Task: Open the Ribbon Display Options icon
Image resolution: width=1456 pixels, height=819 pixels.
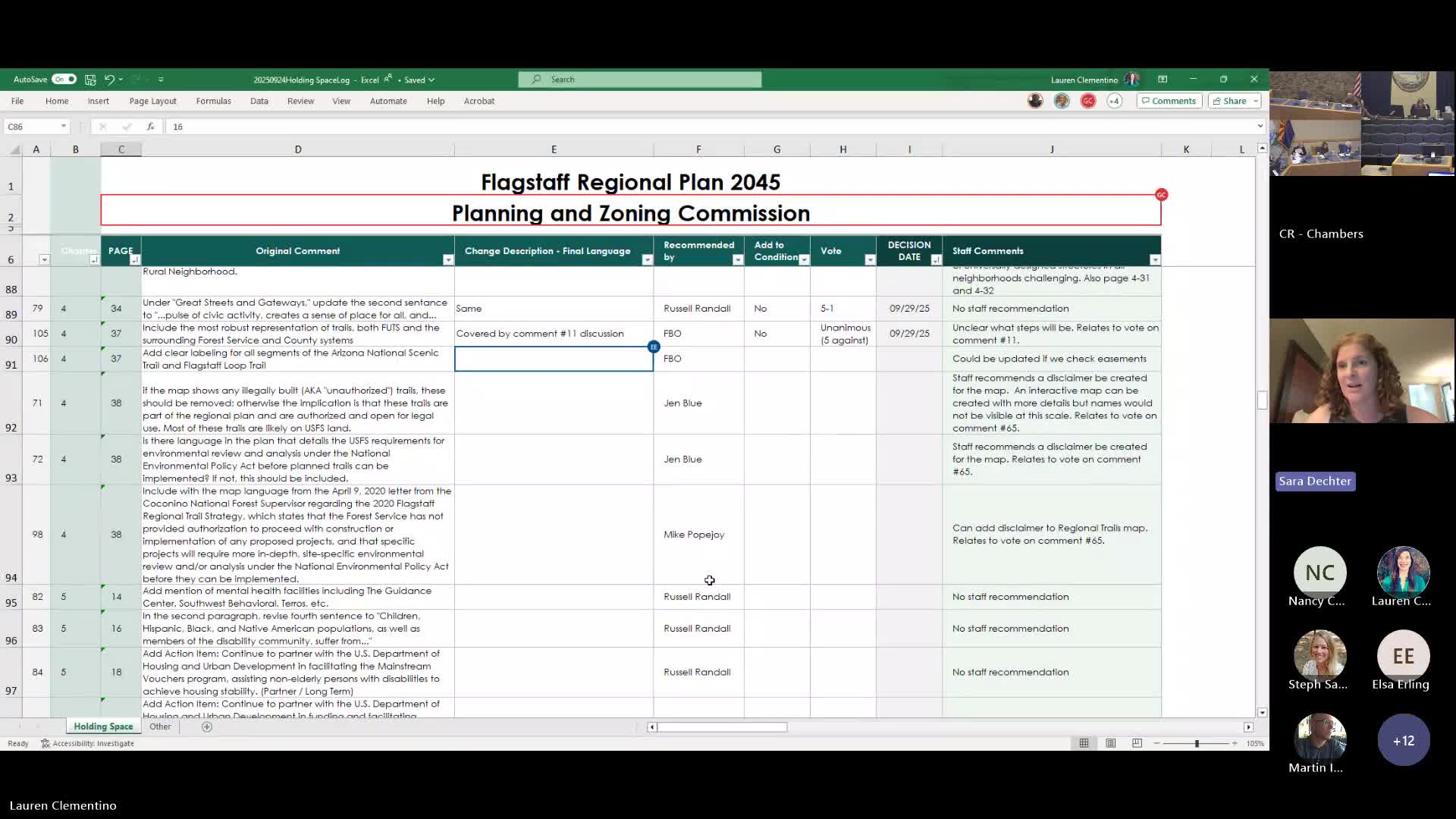Action: pyautogui.click(x=1163, y=80)
